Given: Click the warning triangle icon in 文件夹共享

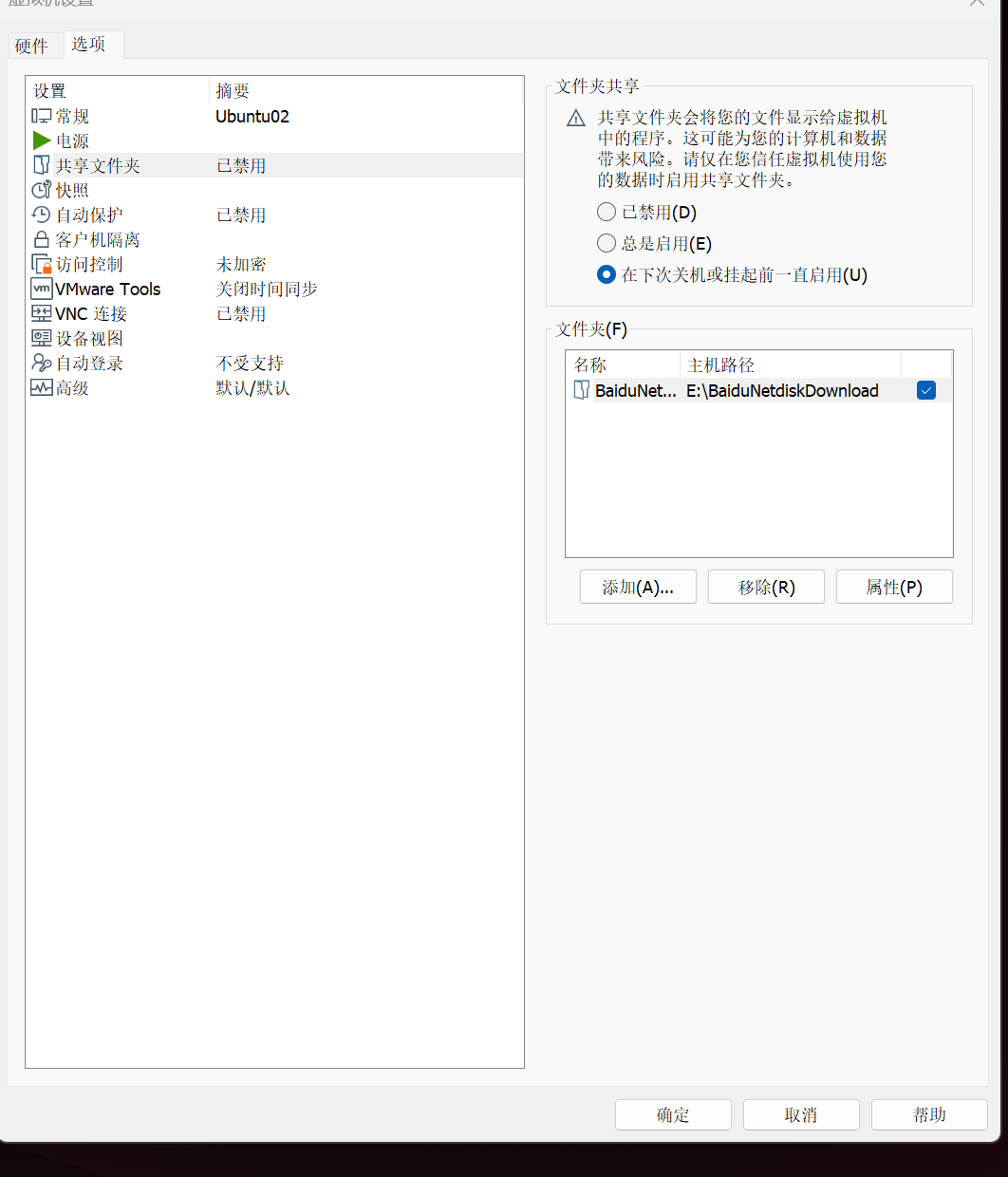Looking at the screenshot, I should pyautogui.click(x=576, y=119).
